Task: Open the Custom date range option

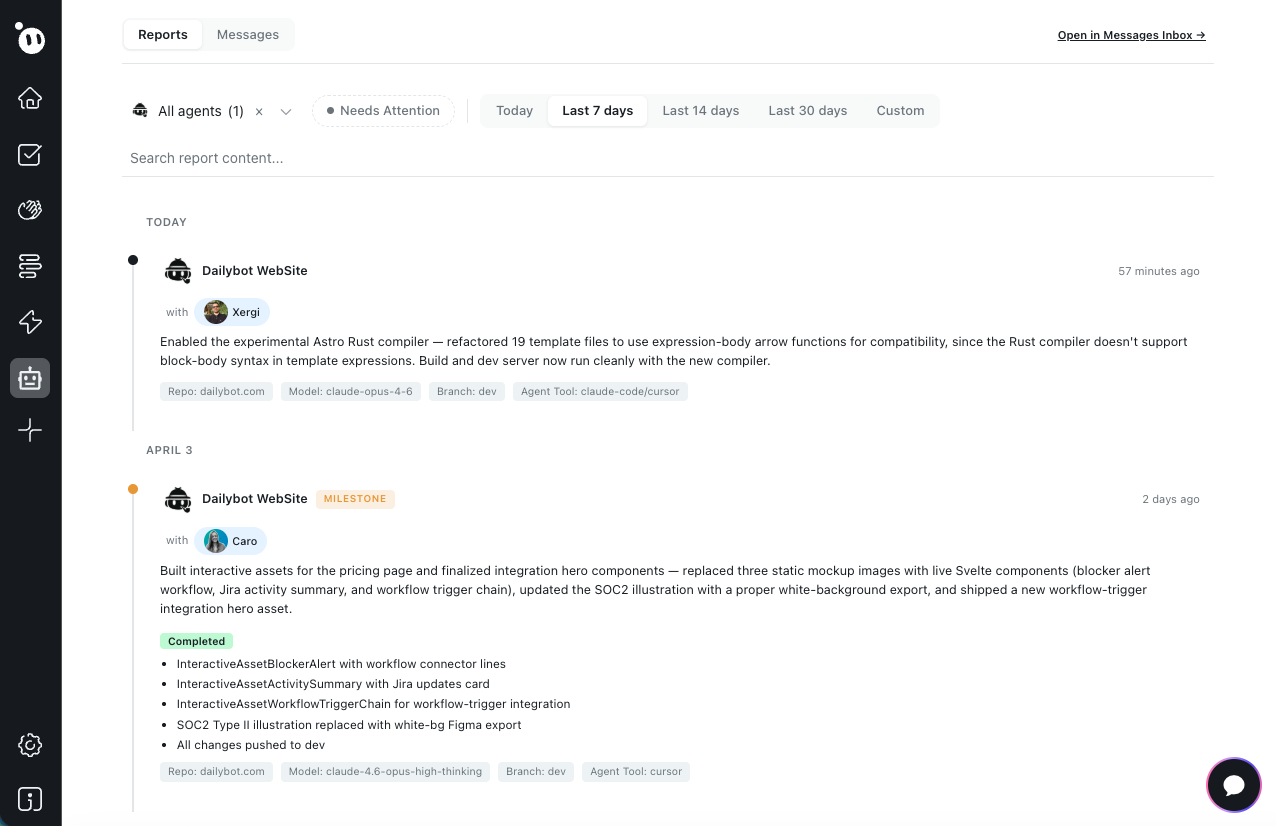Action: [900, 110]
